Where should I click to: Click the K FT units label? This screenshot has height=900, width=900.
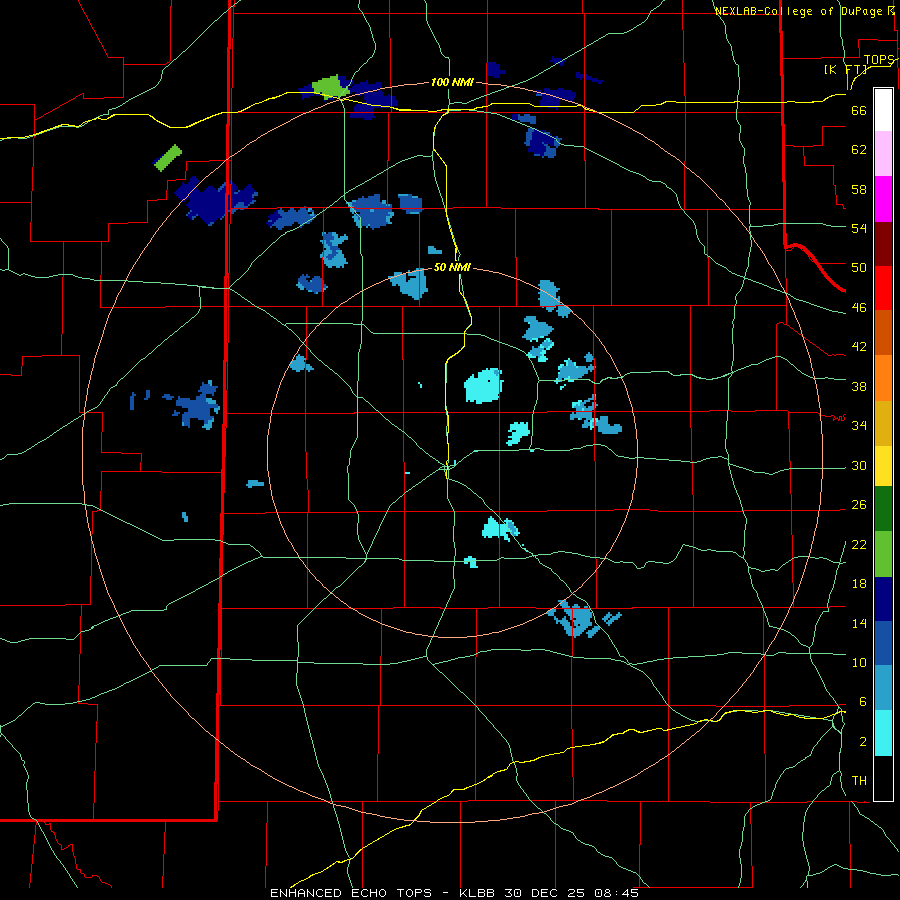click(845, 70)
